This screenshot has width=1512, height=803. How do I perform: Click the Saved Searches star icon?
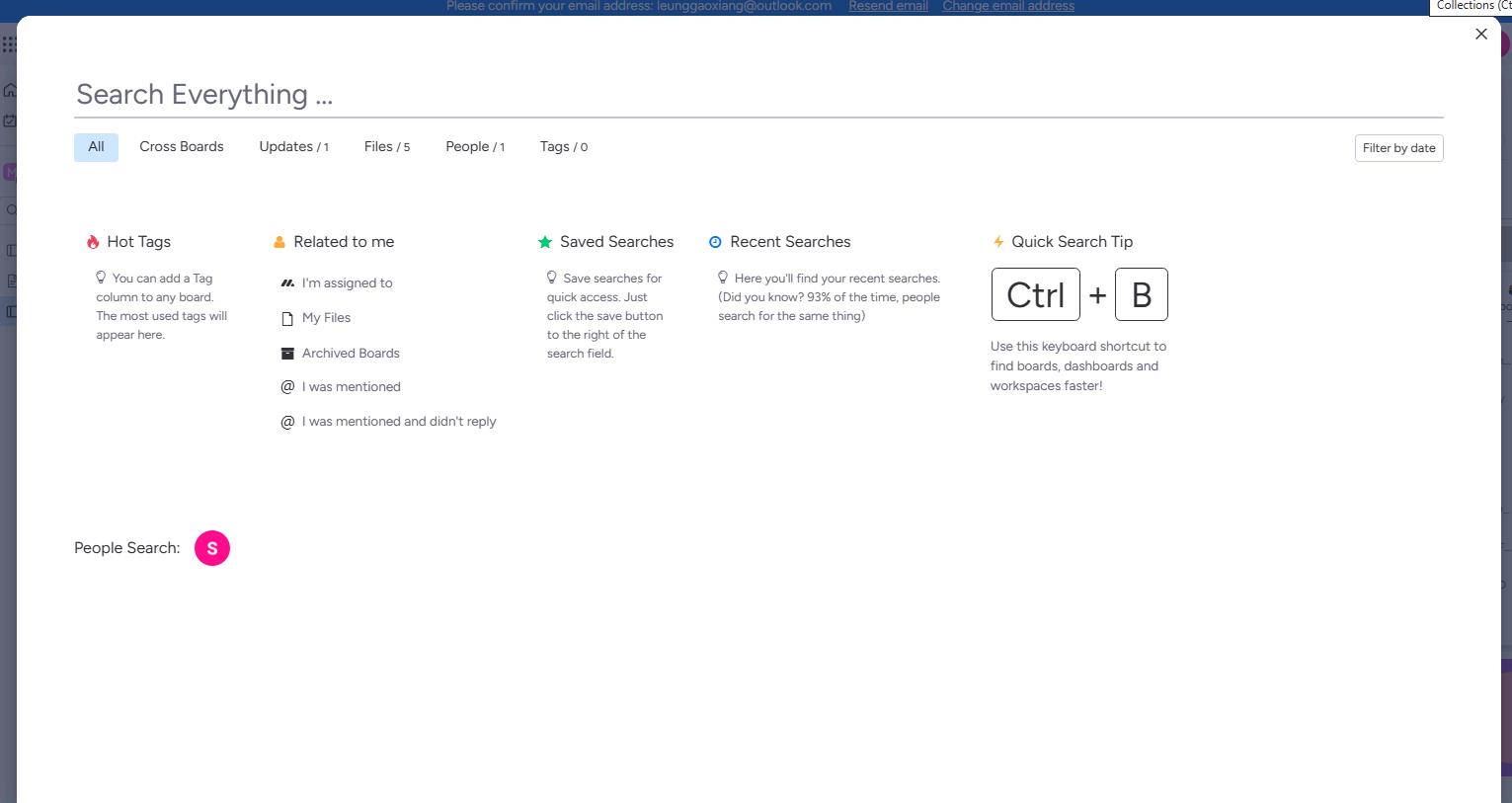[x=545, y=242]
